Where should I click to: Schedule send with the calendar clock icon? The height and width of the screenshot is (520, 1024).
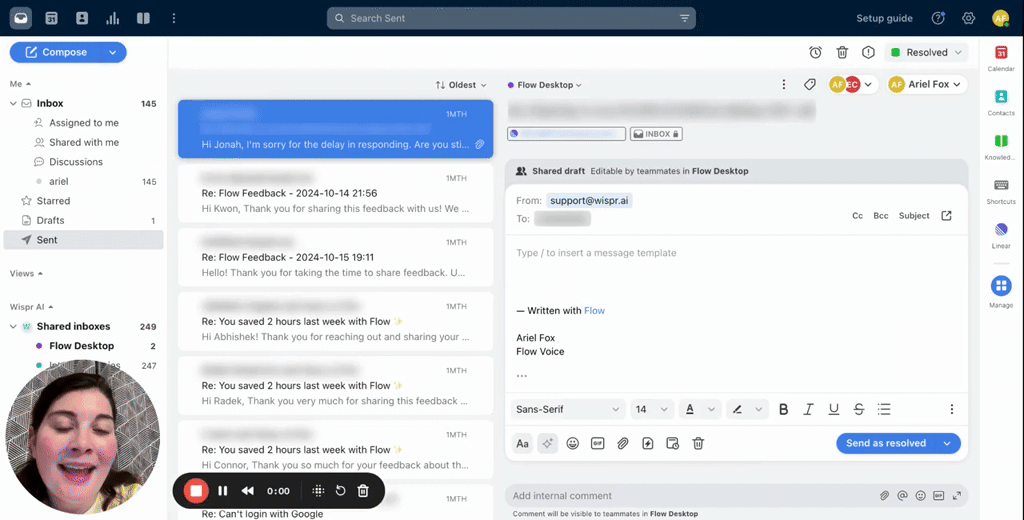[673, 444]
